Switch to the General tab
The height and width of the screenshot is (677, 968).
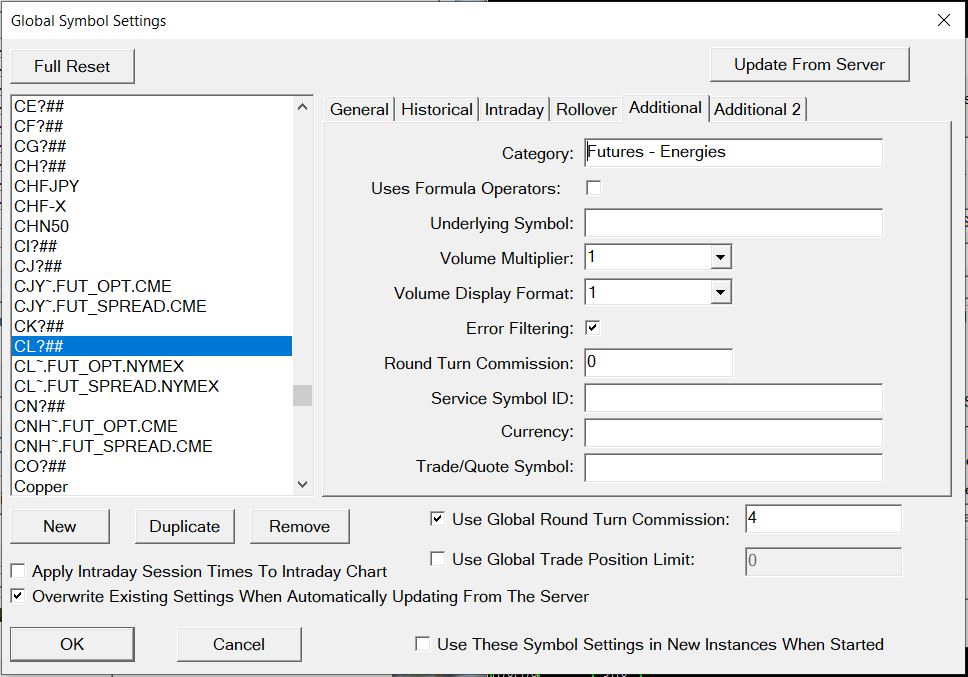coord(359,110)
